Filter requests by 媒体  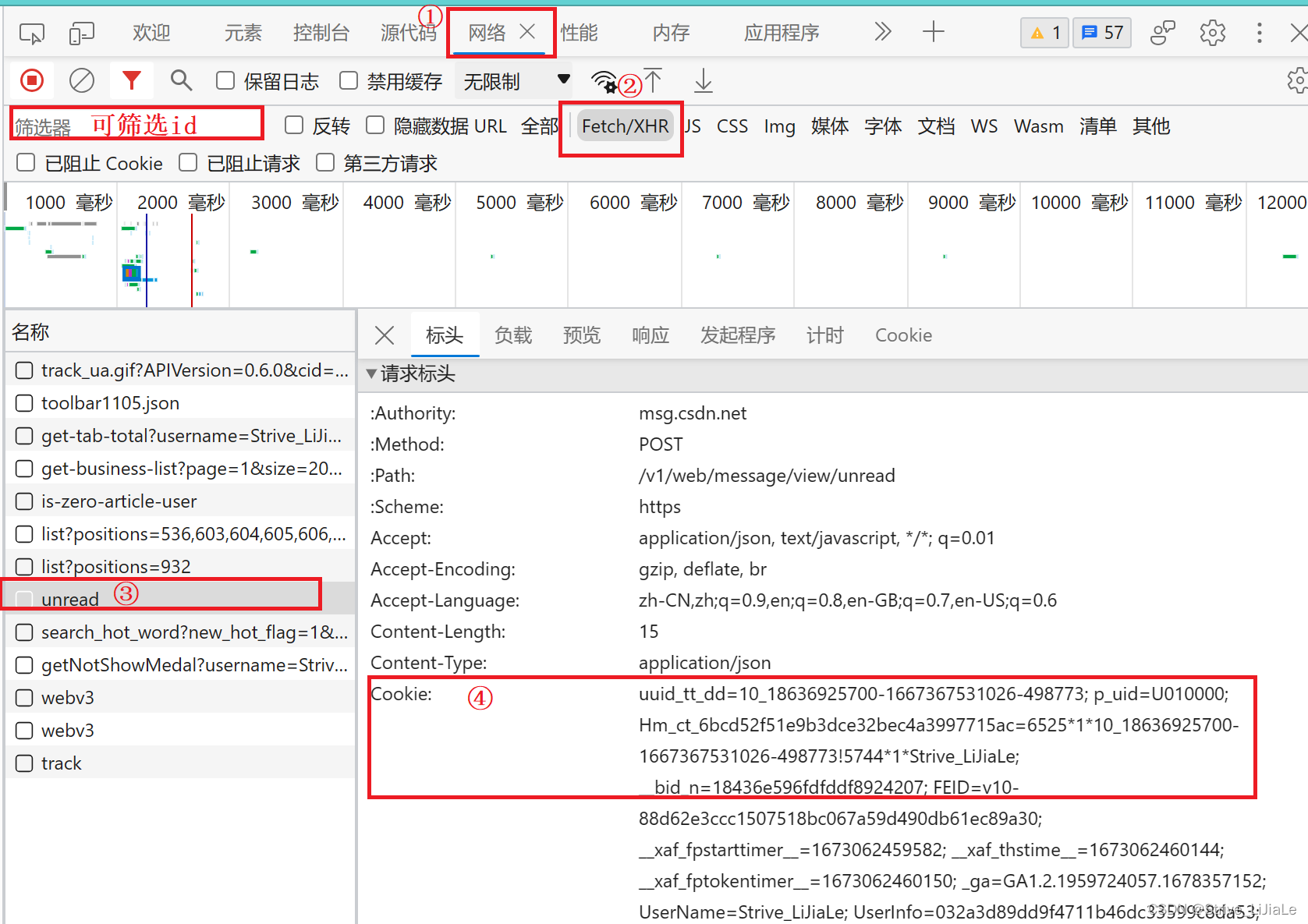click(x=830, y=126)
